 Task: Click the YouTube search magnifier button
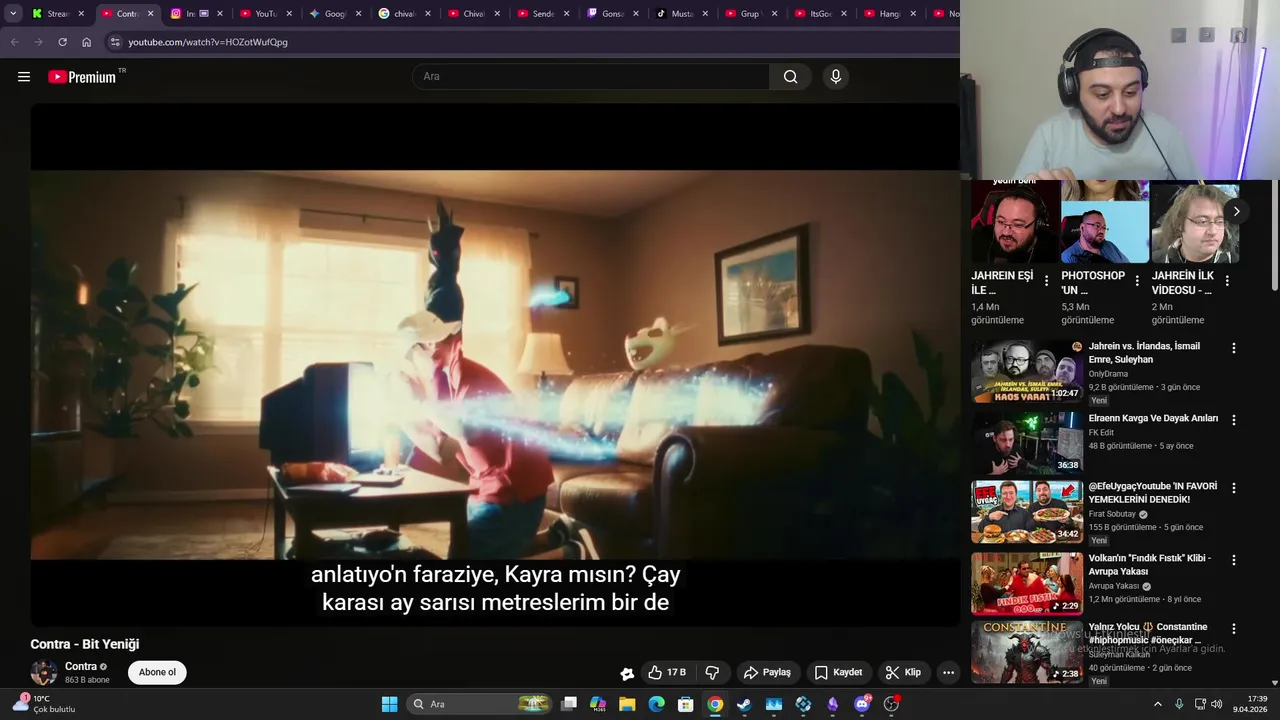(790, 76)
